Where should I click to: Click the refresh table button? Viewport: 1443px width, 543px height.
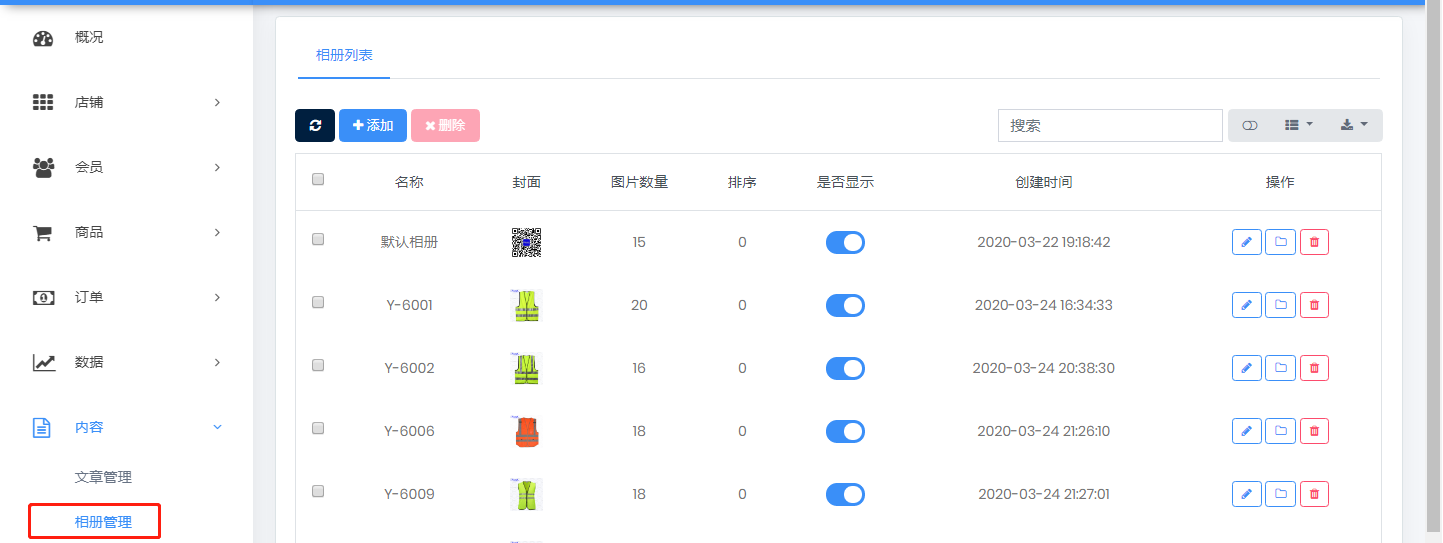pos(315,125)
